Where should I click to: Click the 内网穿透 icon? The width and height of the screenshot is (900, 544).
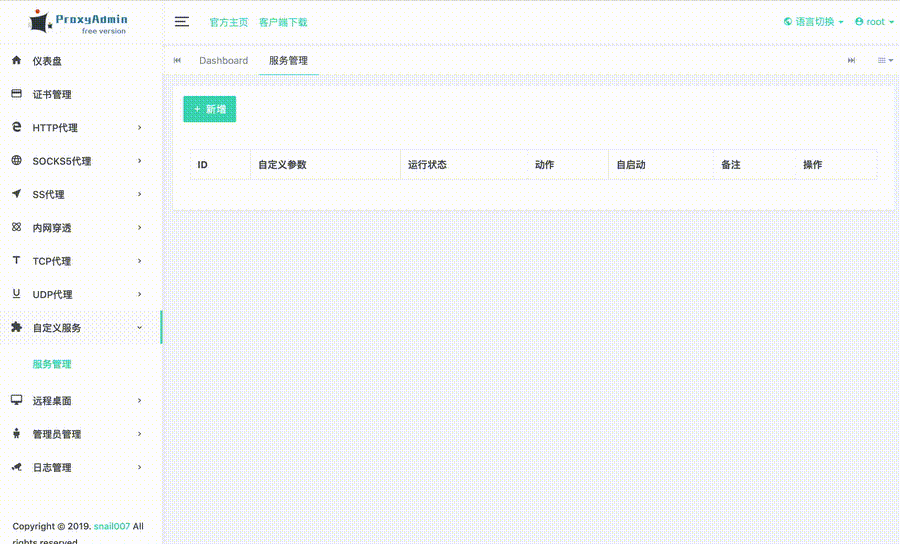click(x=17, y=227)
